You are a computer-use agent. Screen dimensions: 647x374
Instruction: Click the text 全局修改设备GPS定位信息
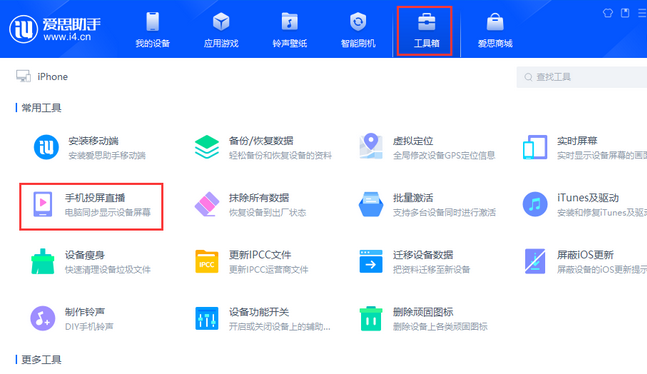click(444, 155)
